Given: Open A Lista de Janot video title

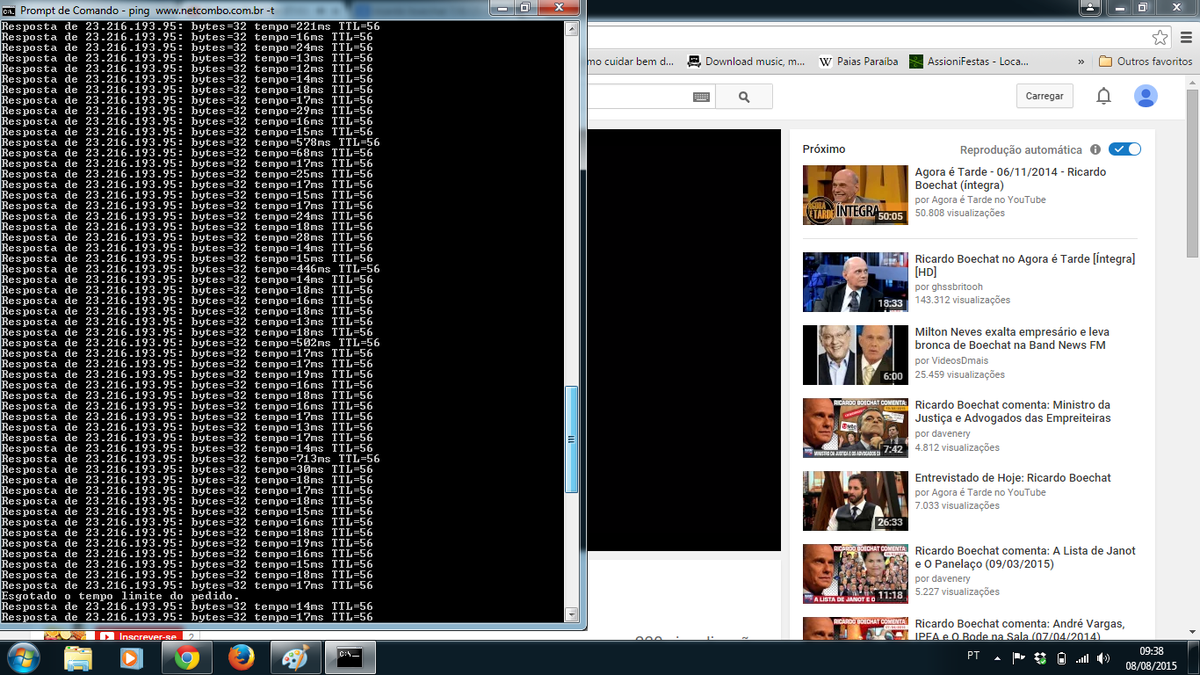Looking at the screenshot, I should tap(1025, 558).
